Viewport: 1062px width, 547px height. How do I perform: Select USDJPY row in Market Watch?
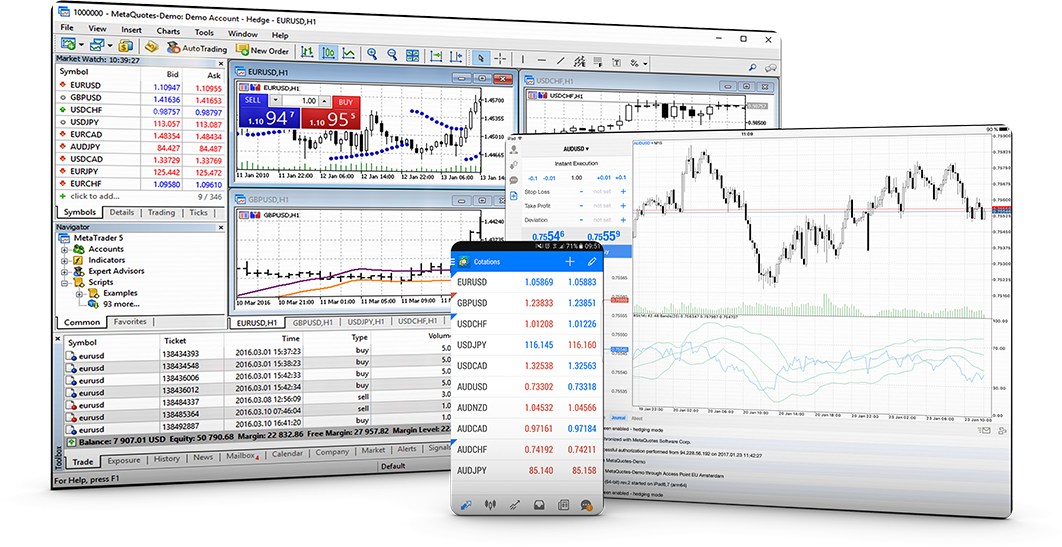tap(140, 123)
